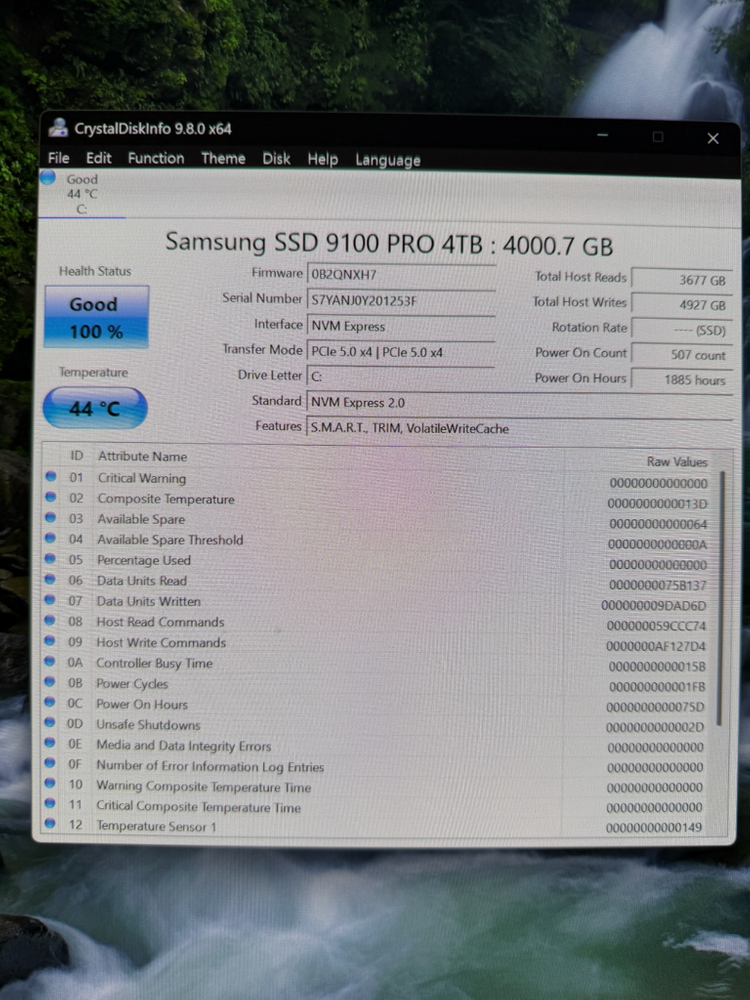Click status dot for Host Write Commands row
This screenshot has height=1000, width=750.
pyautogui.click(x=50, y=640)
